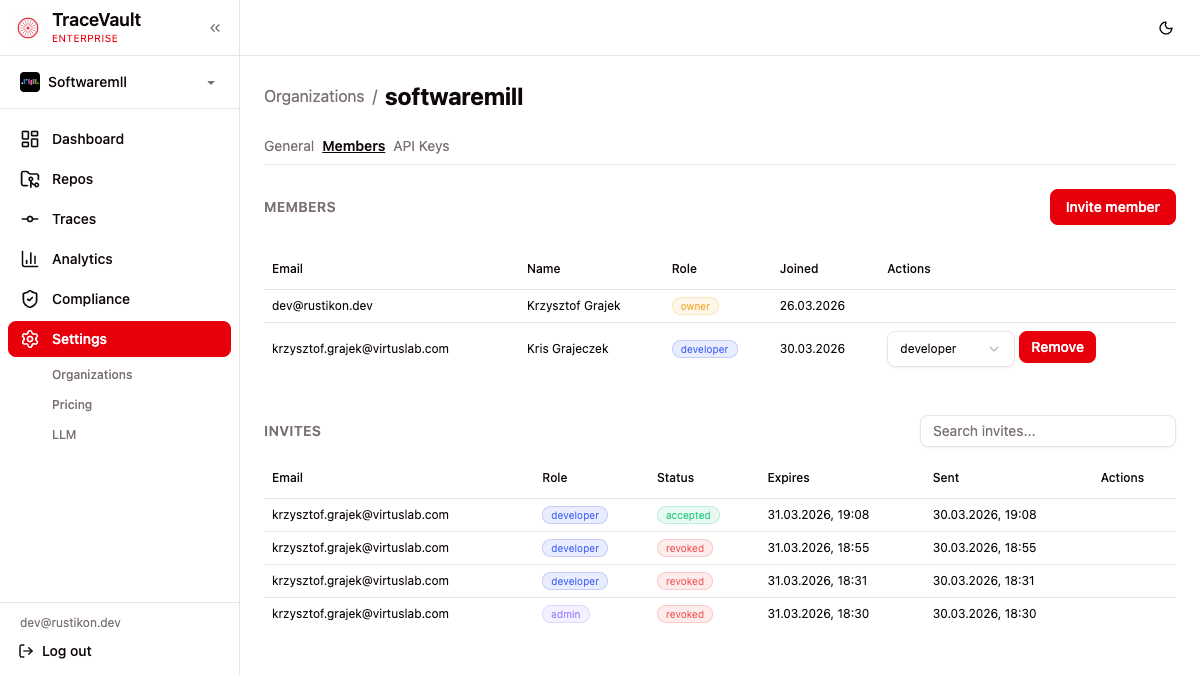Toggle dark mode with the moon icon
The width and height of the screenshot is (1200, 675).
coord(1165,28)
